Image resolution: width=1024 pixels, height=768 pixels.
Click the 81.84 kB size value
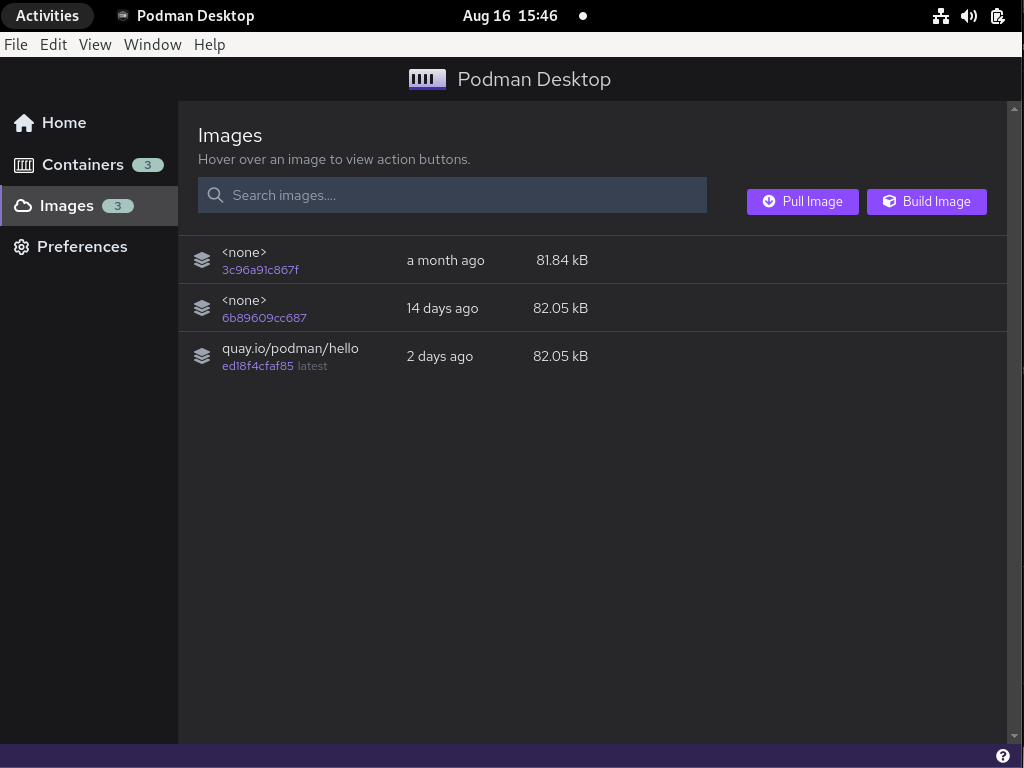click(562, 260)
